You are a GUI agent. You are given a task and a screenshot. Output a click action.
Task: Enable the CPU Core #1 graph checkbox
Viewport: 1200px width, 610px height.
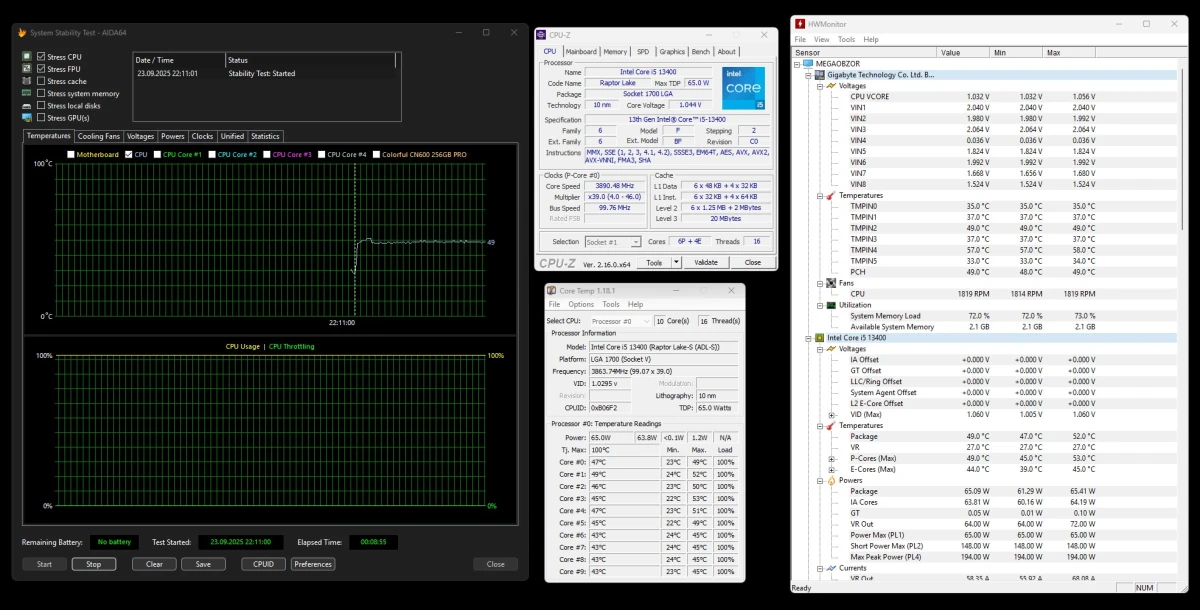point(157,154)
